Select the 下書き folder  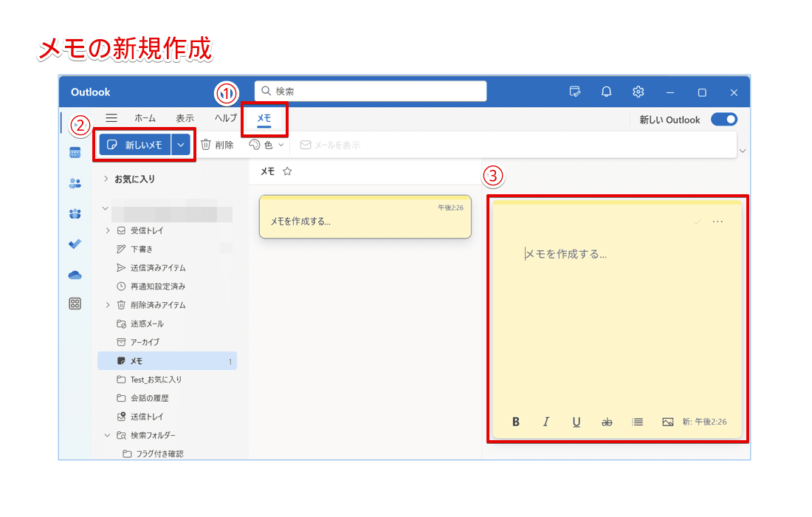167,249
